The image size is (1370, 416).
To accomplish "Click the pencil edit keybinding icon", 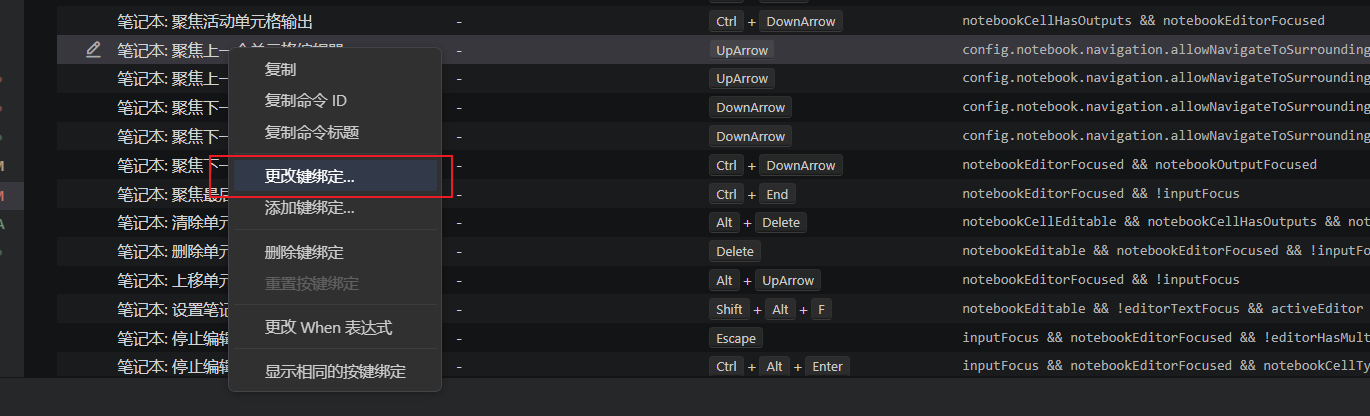I will (x=93, y=49).
